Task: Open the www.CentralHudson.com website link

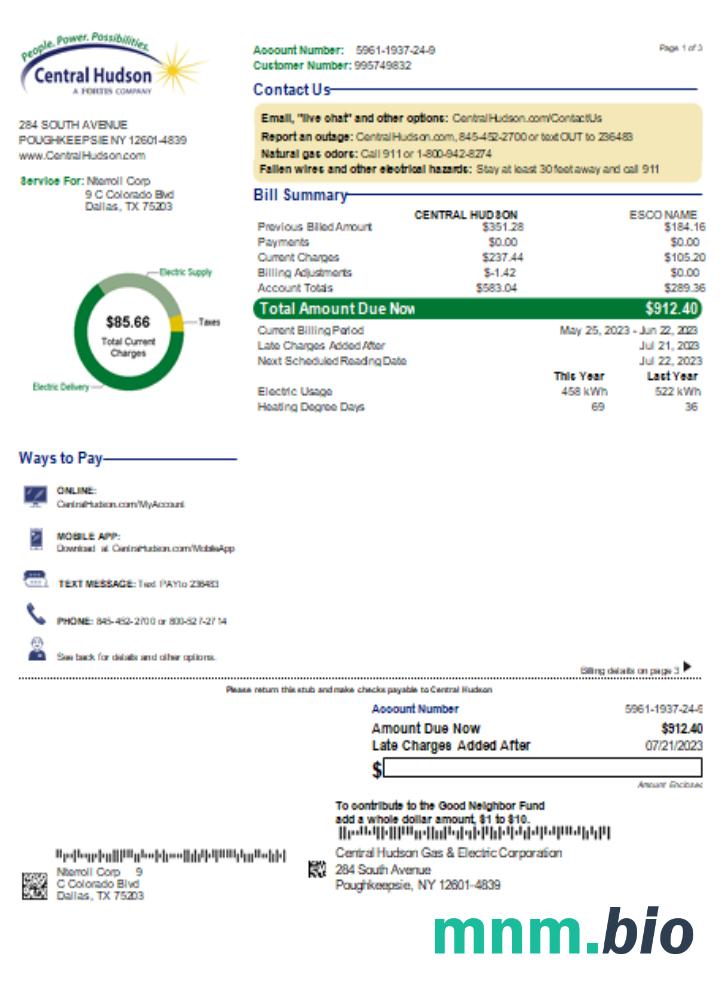Action: tap(82, 156)
